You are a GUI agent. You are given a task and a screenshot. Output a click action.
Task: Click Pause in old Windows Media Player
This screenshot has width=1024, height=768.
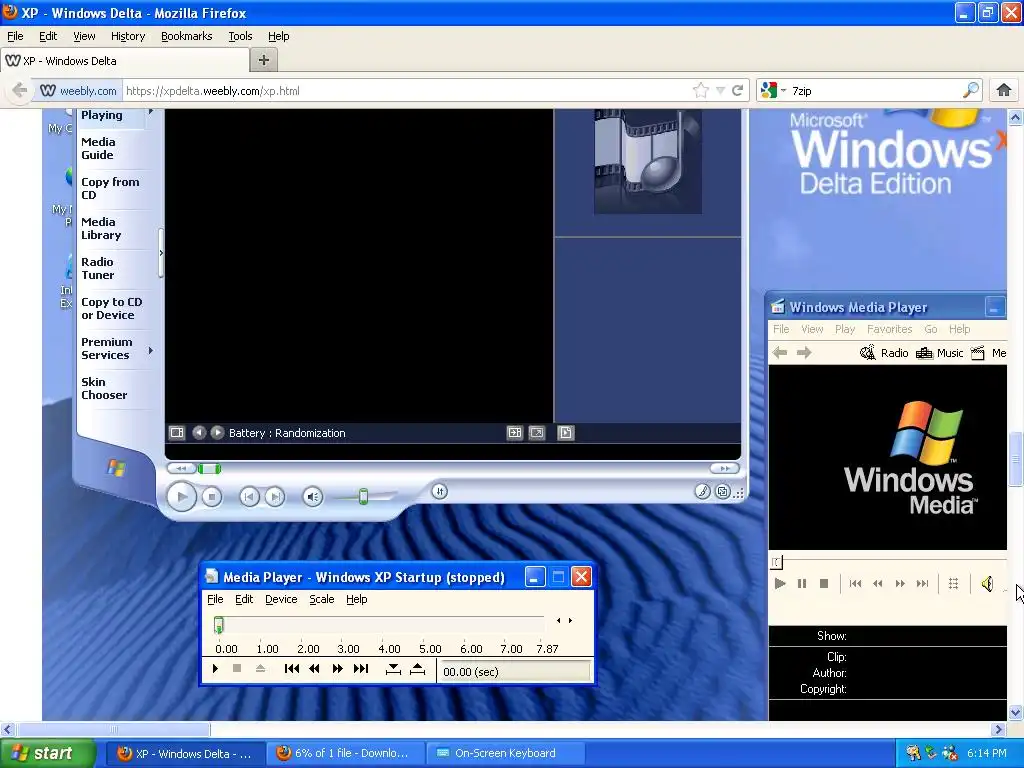[802, 584]
